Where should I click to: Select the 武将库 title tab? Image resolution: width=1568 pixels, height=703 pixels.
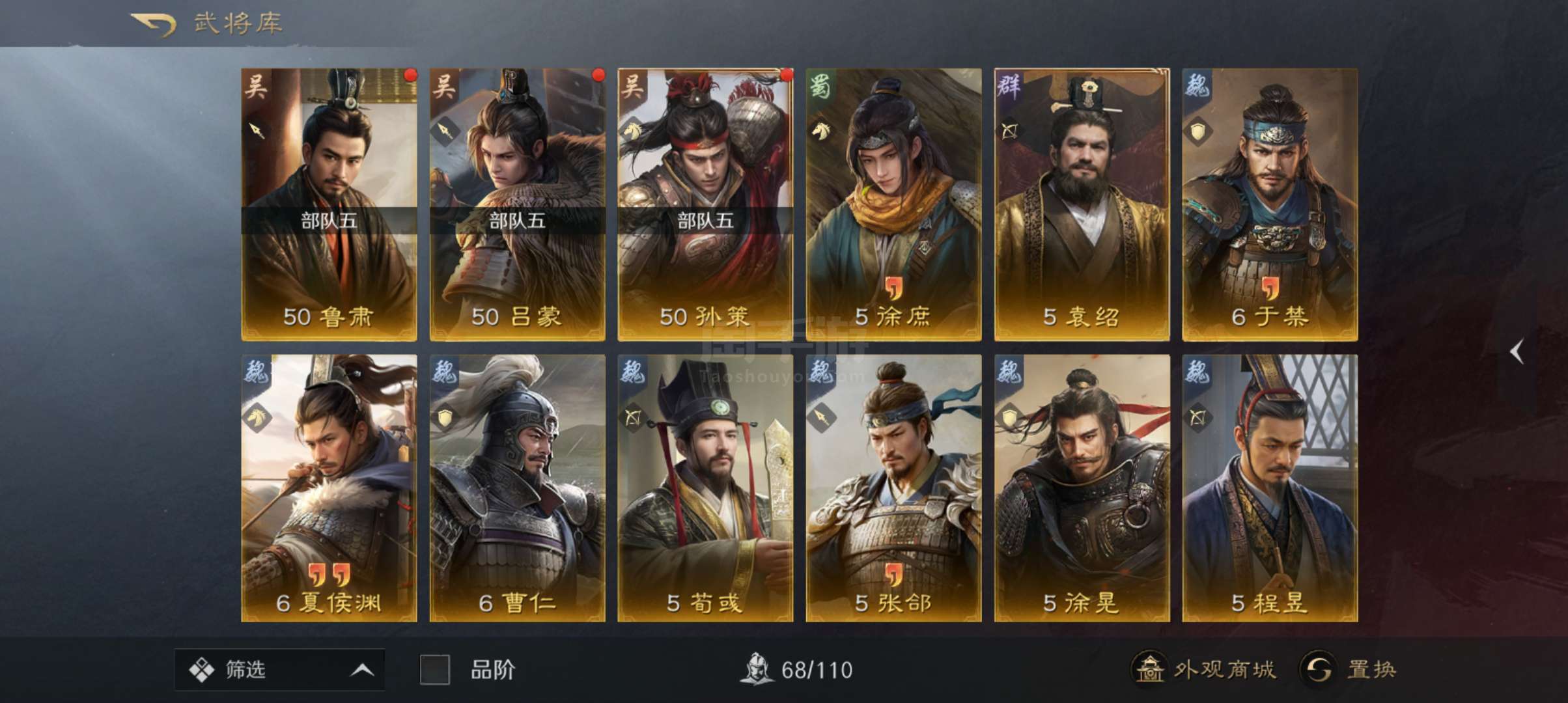[x=238, y=24]
